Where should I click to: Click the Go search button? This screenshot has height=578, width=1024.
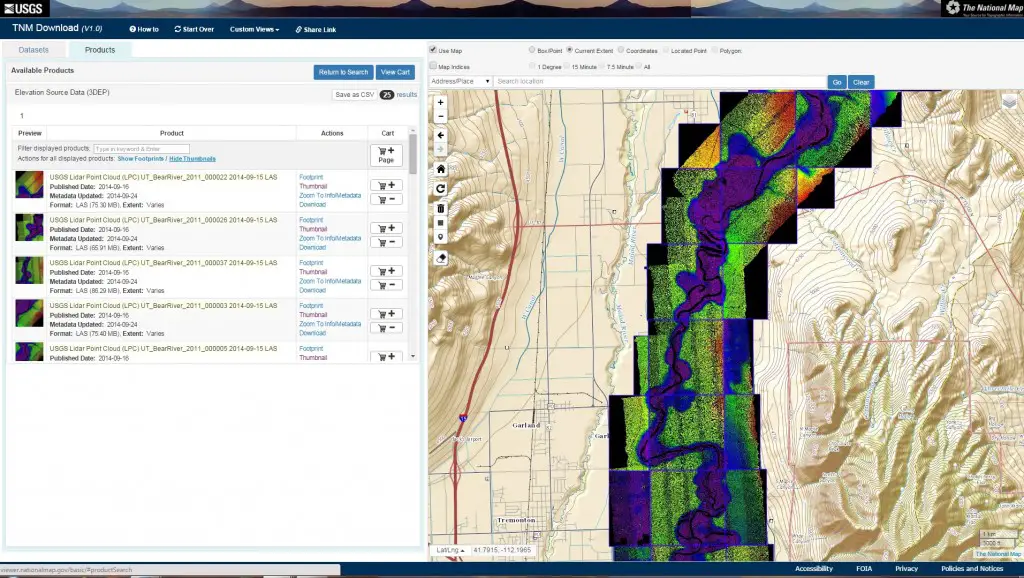pyautogui.click(x=837, y=82)
